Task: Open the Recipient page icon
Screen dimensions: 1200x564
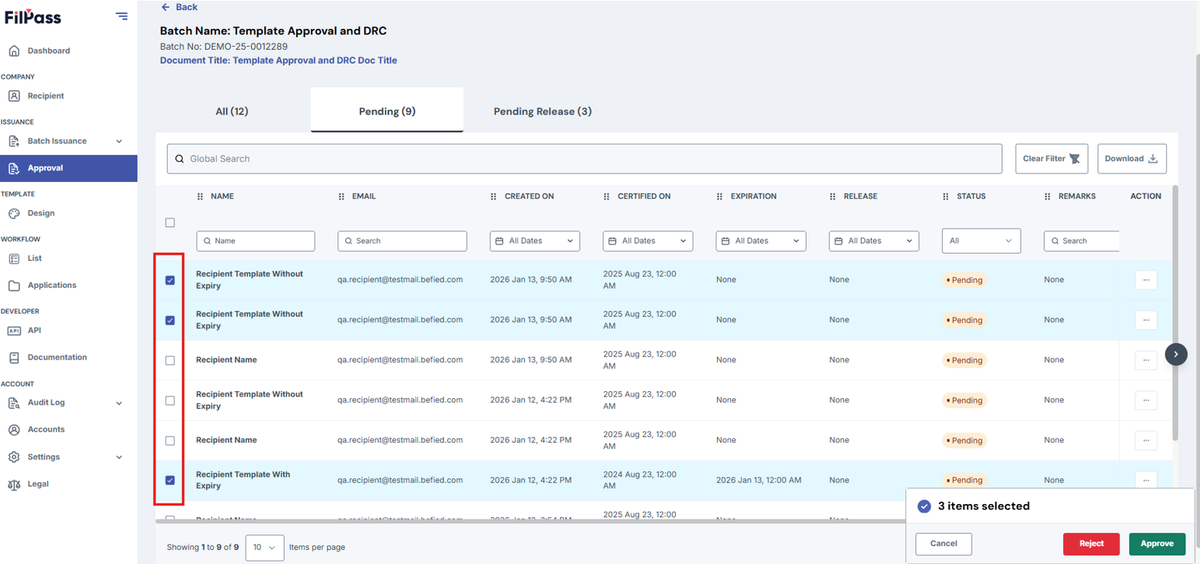Action: 14,96
